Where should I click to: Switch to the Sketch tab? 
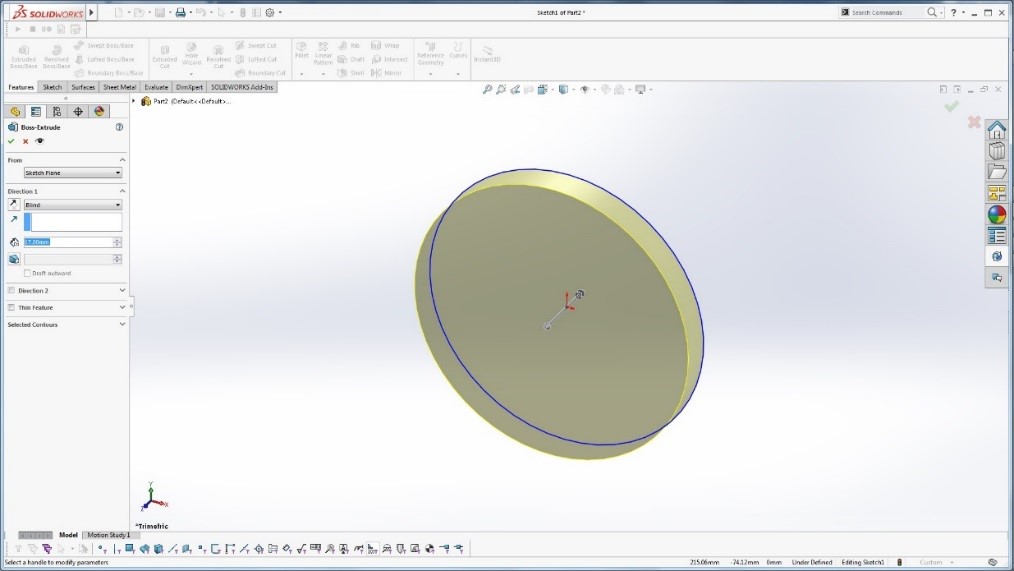[52, 87]
